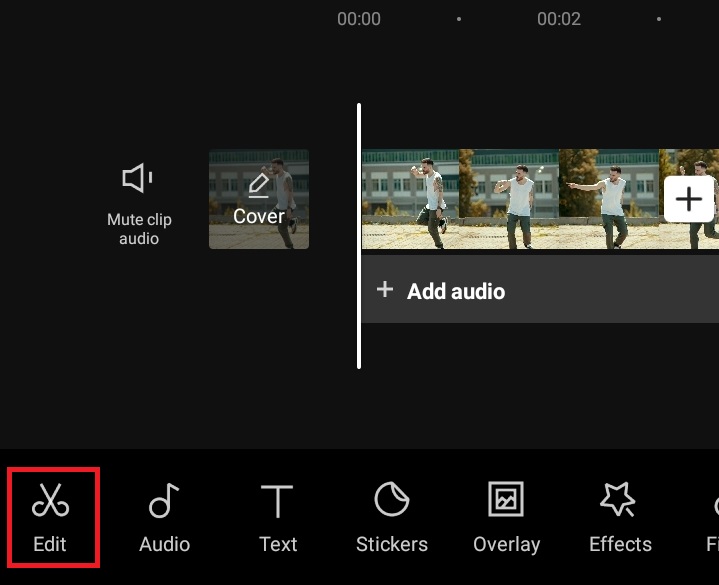Screen dimensions: 719x585
Task: Open the Audio music note tool
Action: pyautogui.click(x=165, y=518)
